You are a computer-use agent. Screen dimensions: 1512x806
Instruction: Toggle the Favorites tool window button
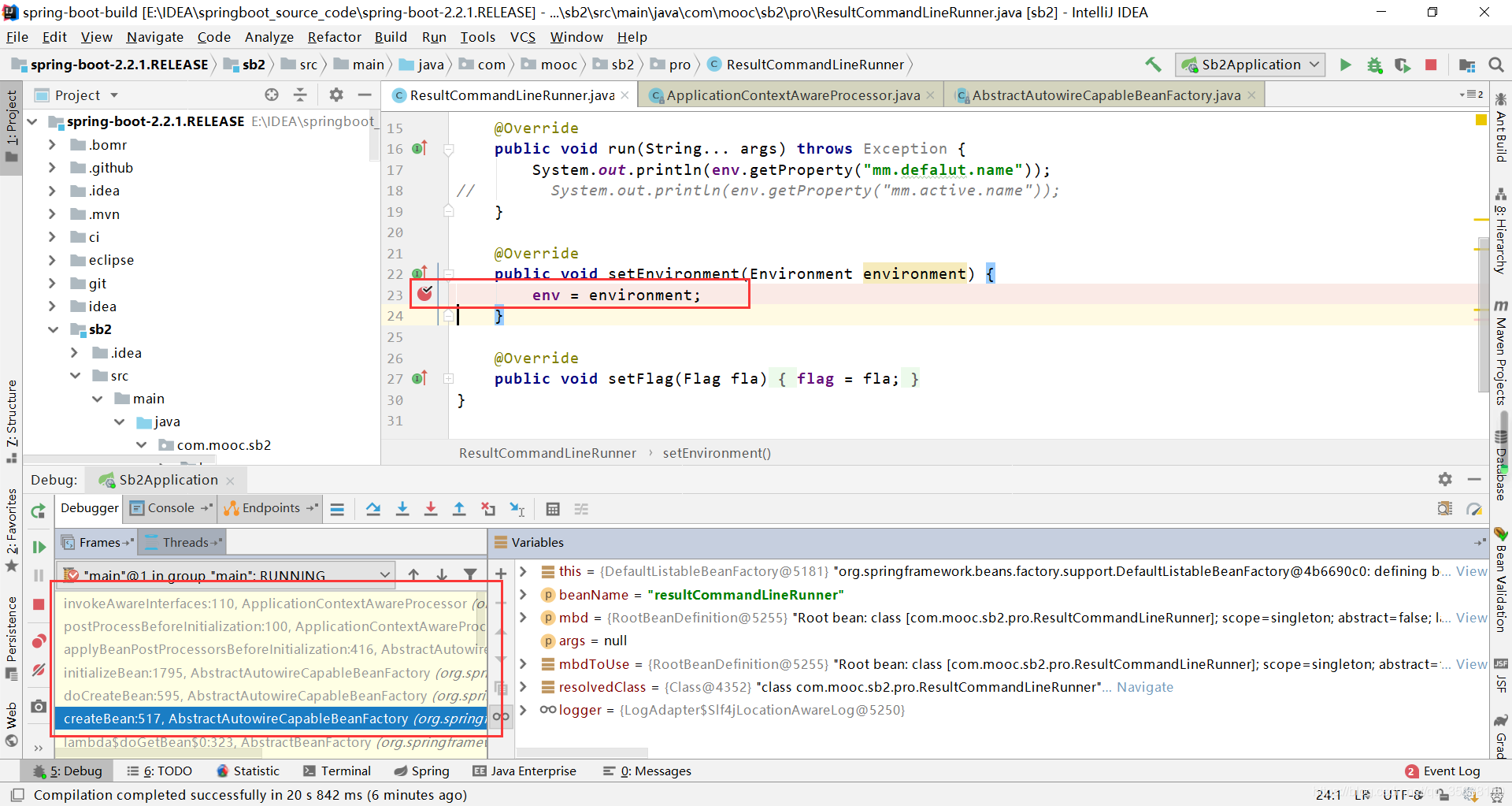click(11, 530)
